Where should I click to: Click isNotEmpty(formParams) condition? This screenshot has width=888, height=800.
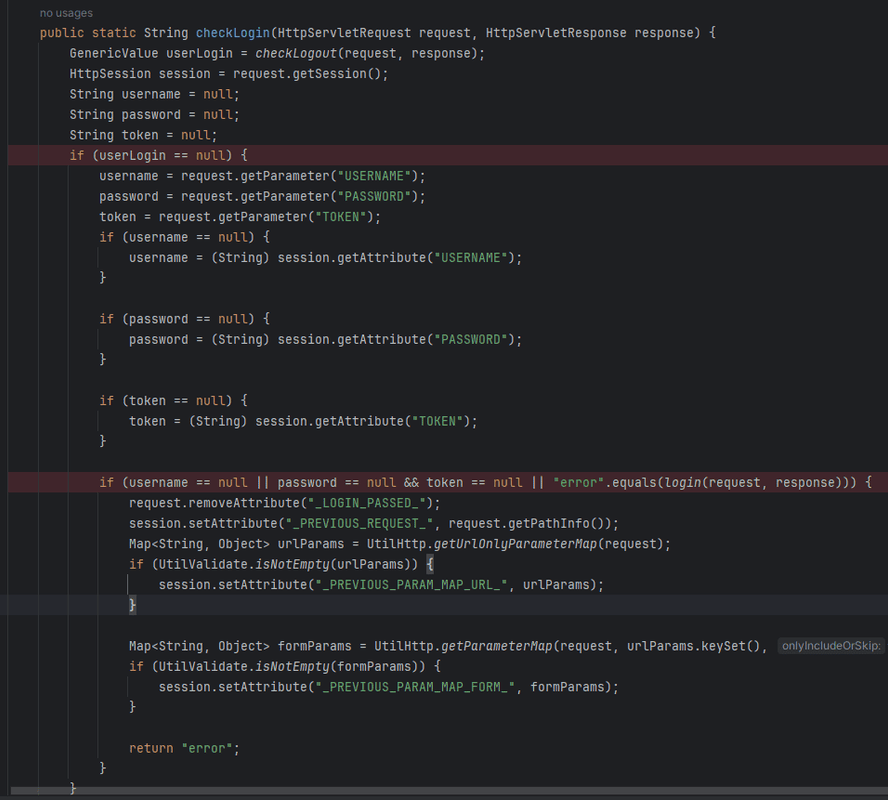pos(340,666)
